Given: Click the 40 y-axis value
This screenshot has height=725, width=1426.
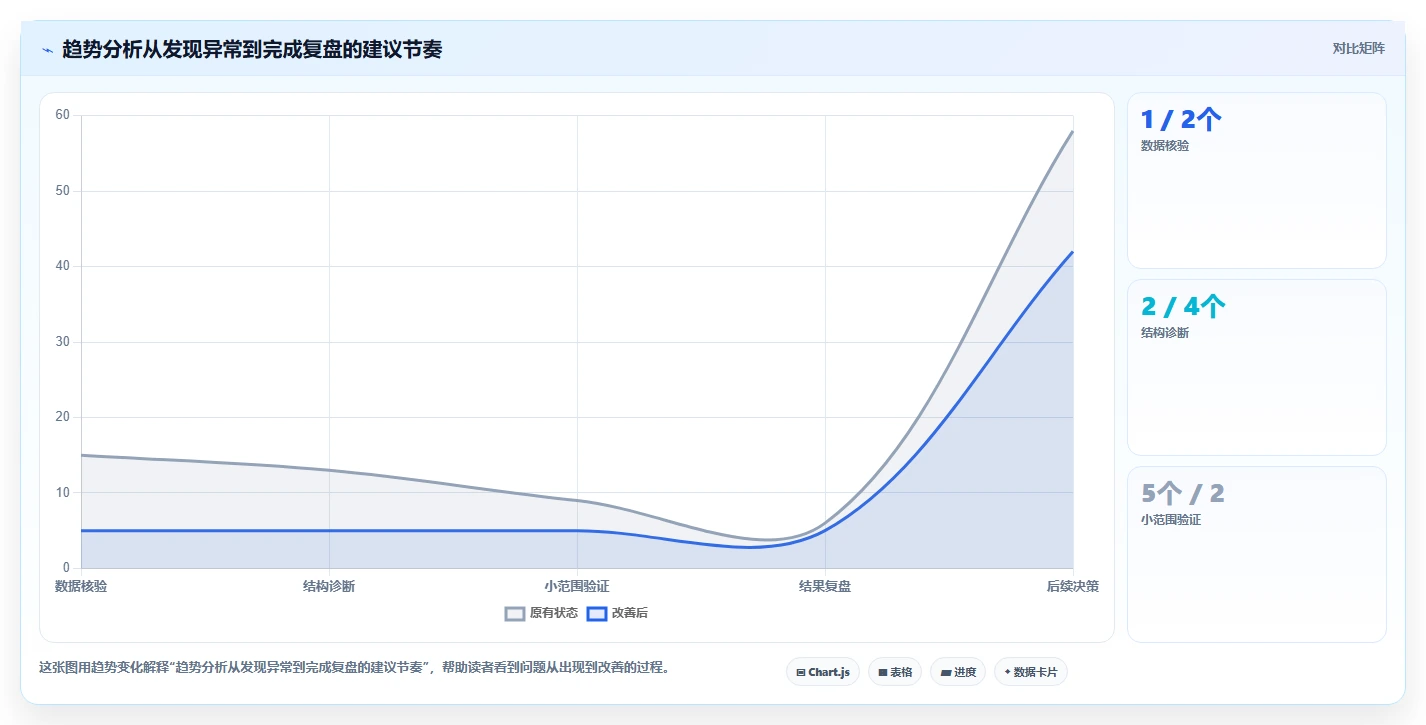Looking at the screenshot, I should pos(63,266).
